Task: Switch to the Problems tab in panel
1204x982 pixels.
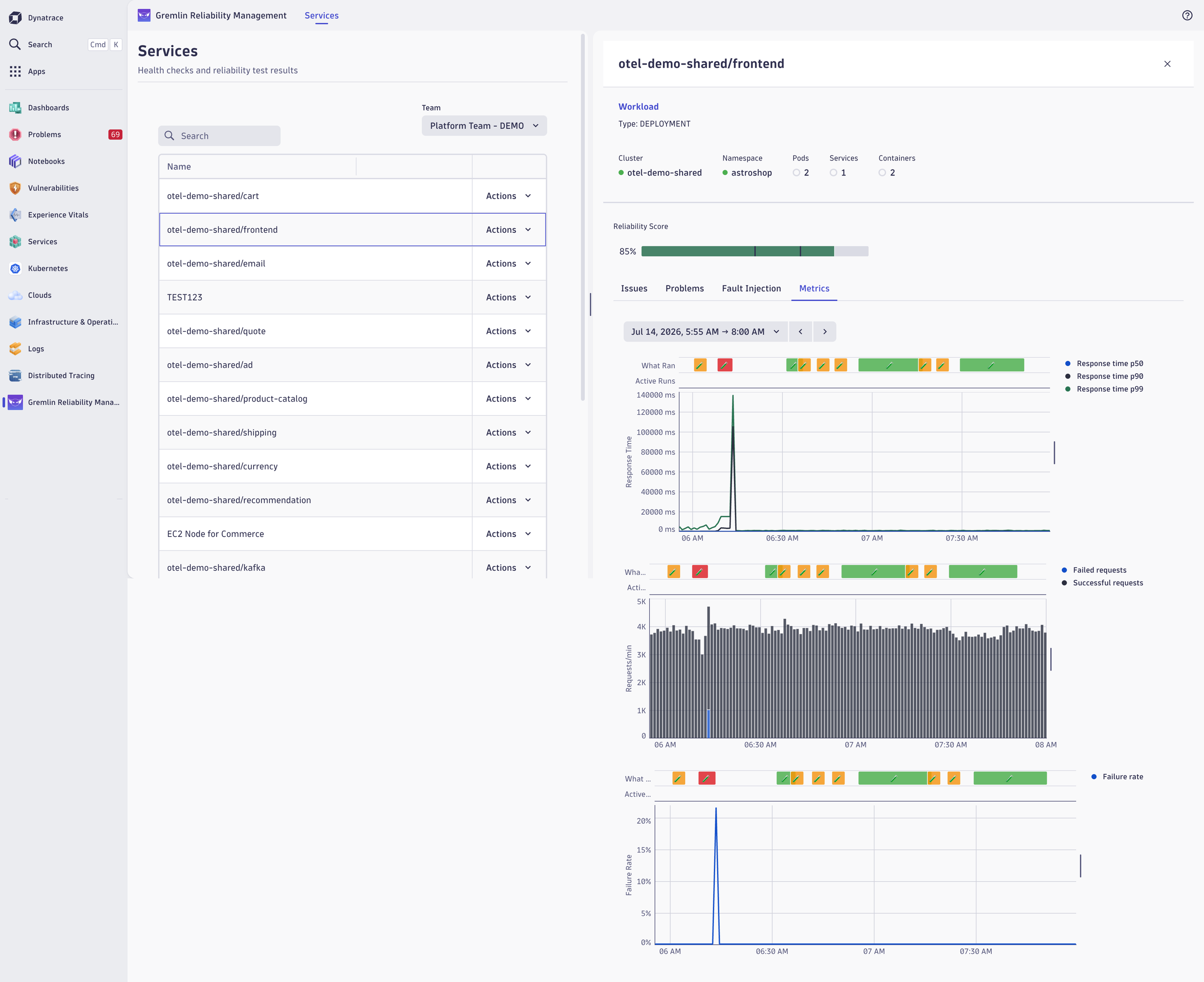Action: (x=685, y=289)
